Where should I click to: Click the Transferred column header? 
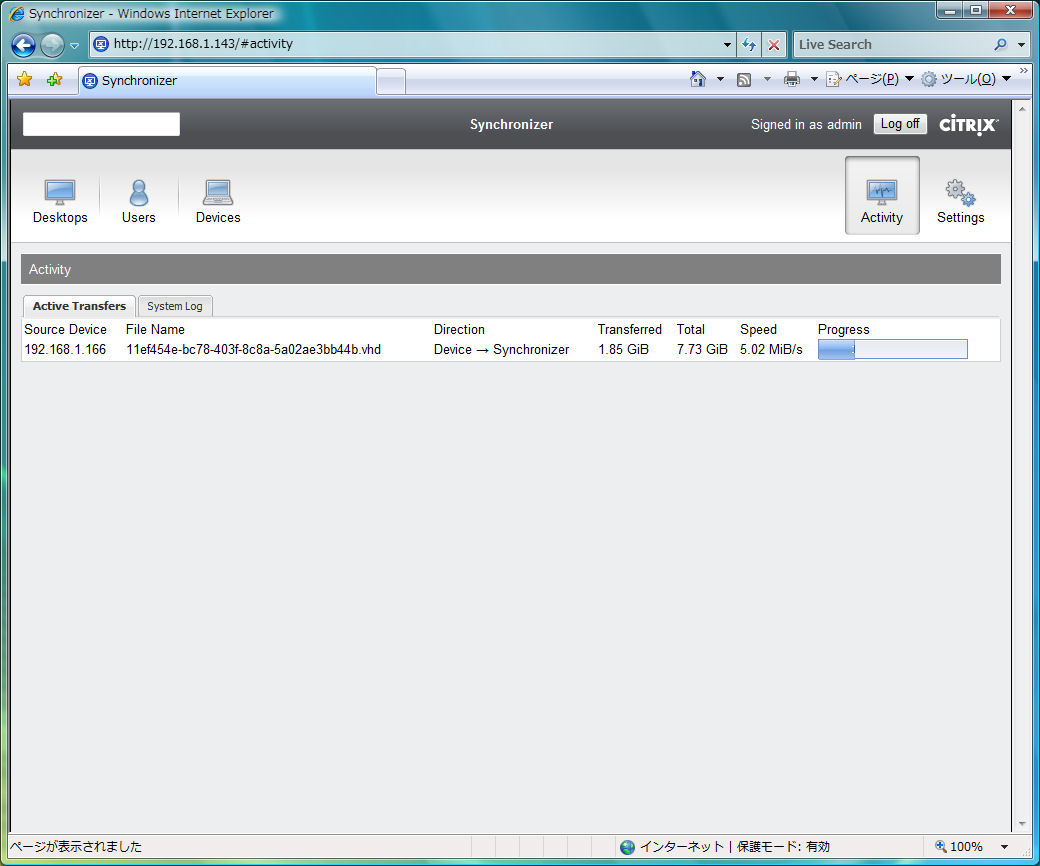pos(629,330)
